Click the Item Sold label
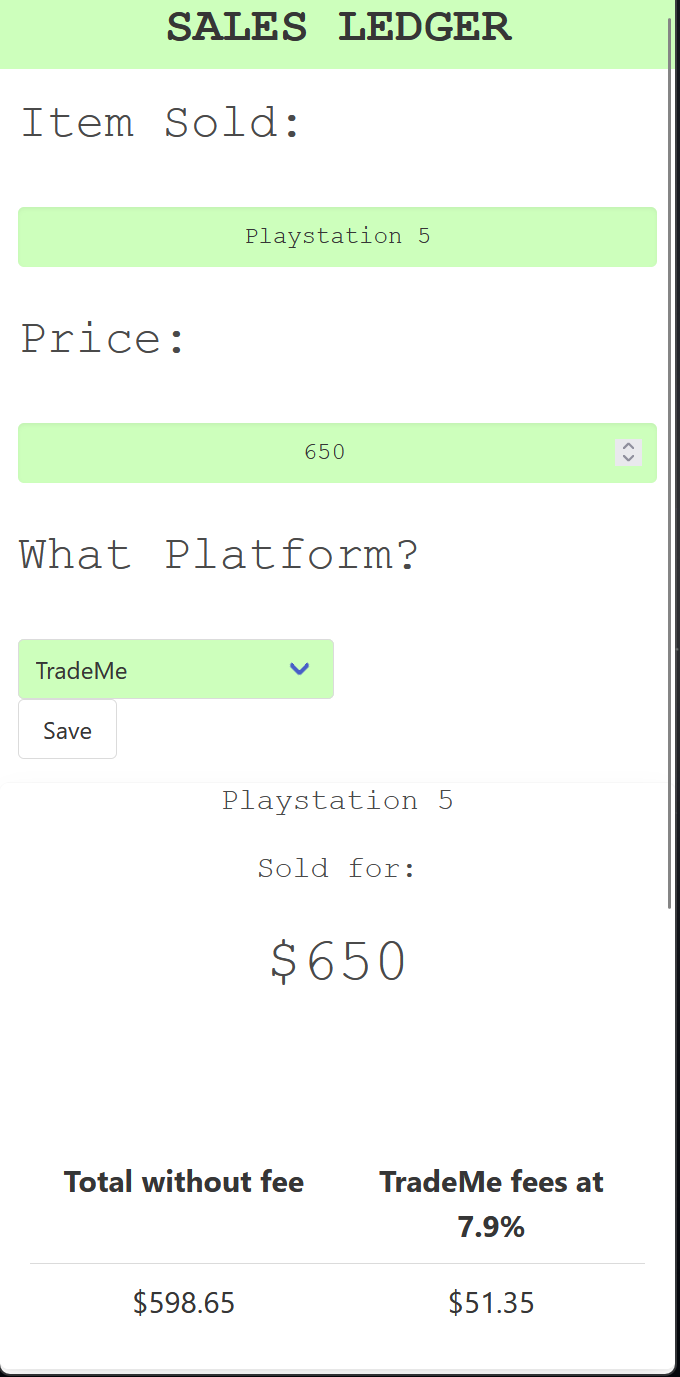Screen dimensions: 680x1377 pyautogui.click(x=161, y=123)
